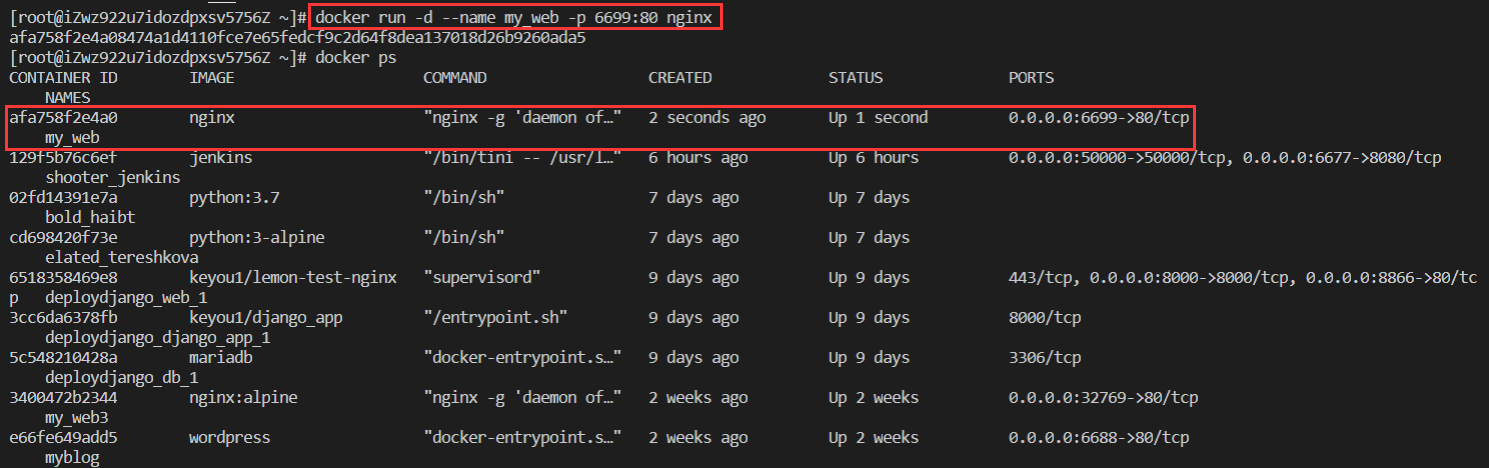The image size is (1489, 468).
Task: Click the "/entrypoint.sh" command text
Action: click(x=496, y=317)
